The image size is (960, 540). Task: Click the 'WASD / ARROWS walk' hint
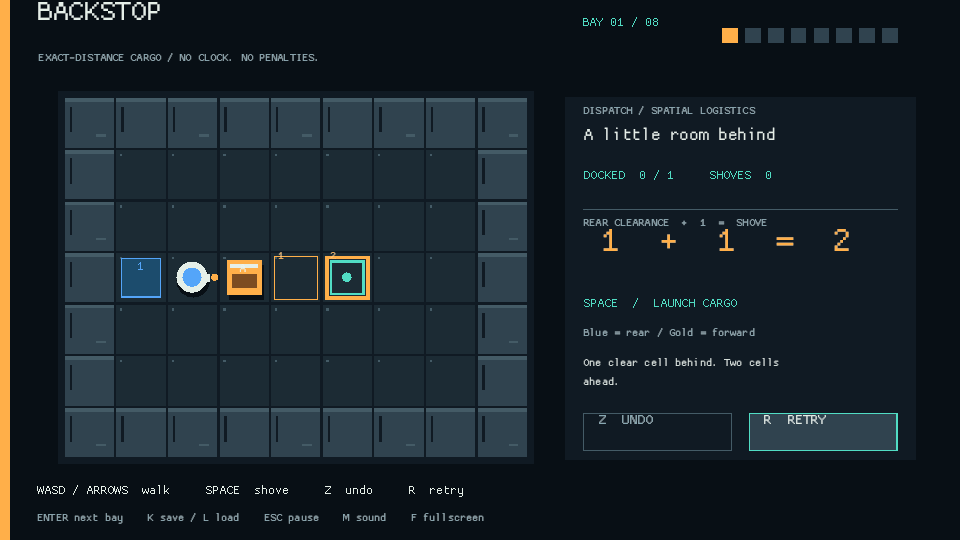(x=103, y=490)
